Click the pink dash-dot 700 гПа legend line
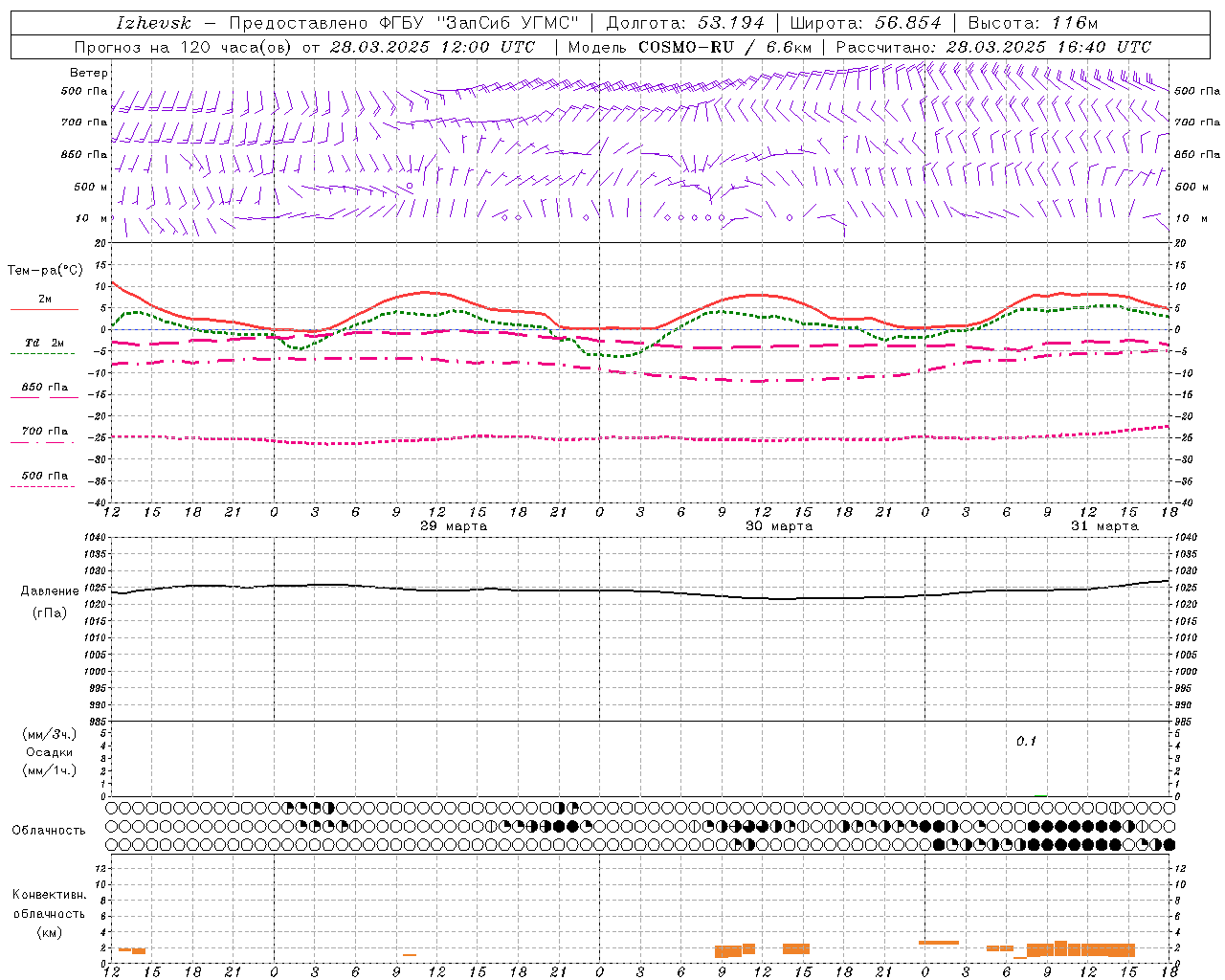1225x980 pixels. point(43,442)
